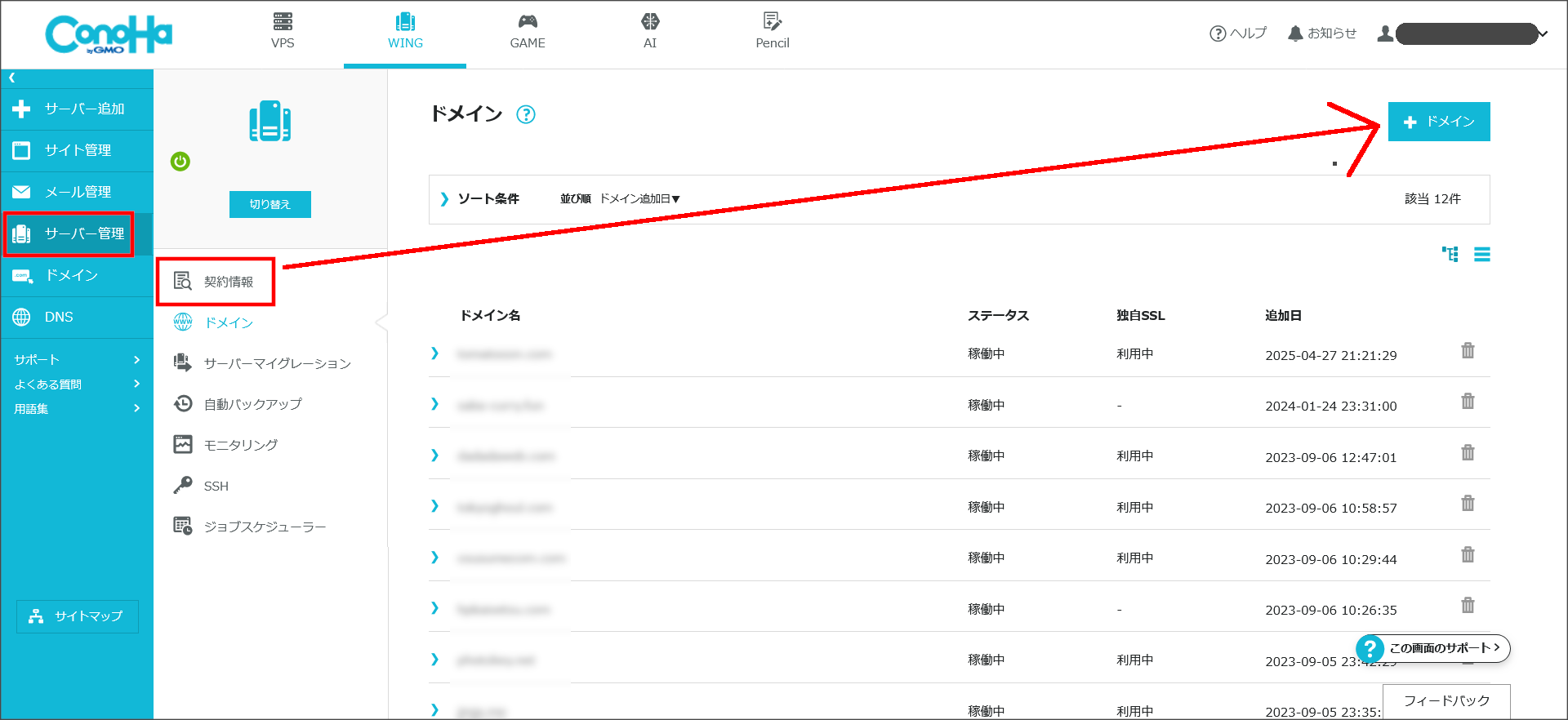The height and width of the screenshot is (720, 1568).
Task: Switch to tree view layout icon
Action: tap(1450, 255)
